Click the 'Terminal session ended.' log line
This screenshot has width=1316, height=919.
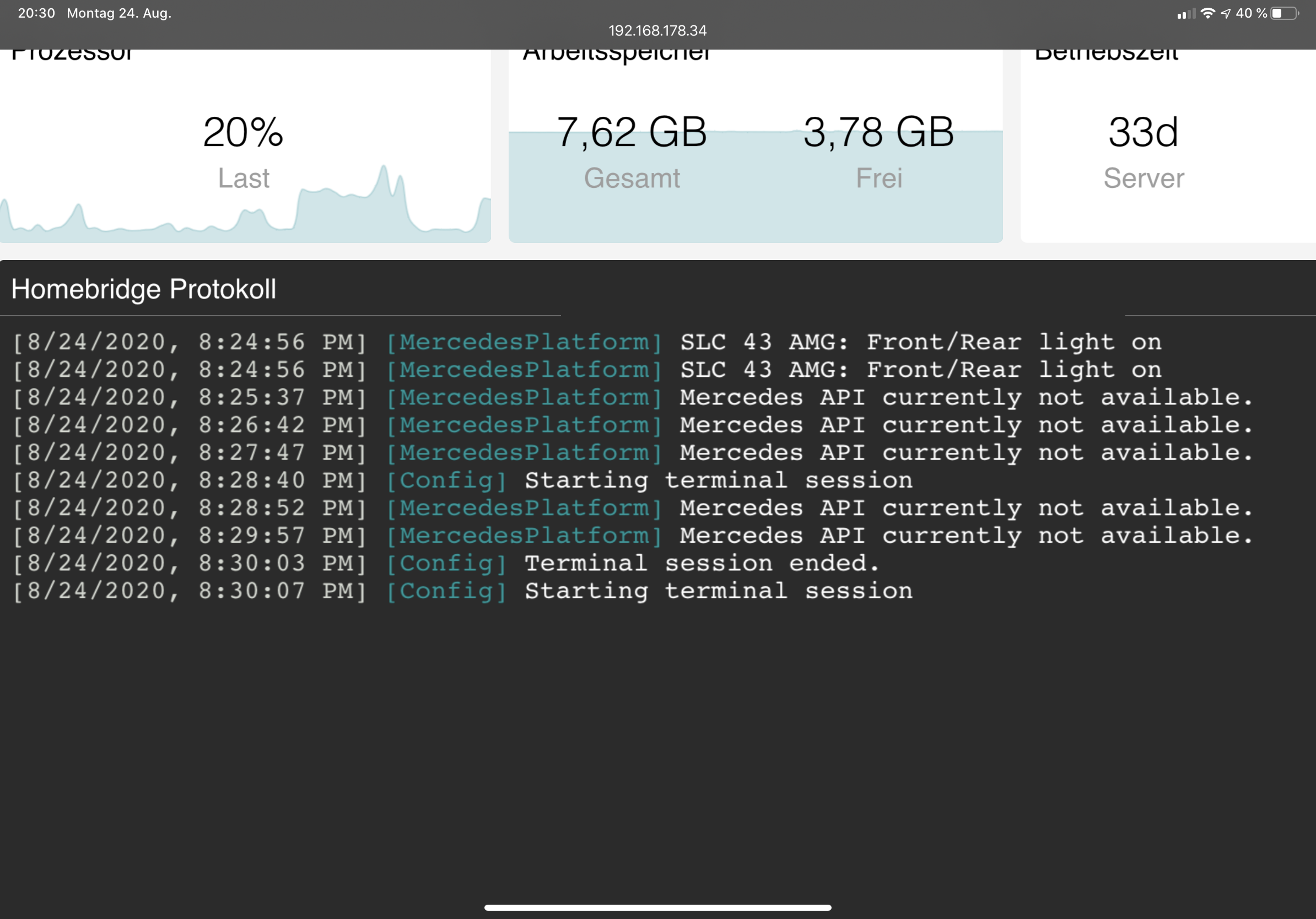[702, 563]
